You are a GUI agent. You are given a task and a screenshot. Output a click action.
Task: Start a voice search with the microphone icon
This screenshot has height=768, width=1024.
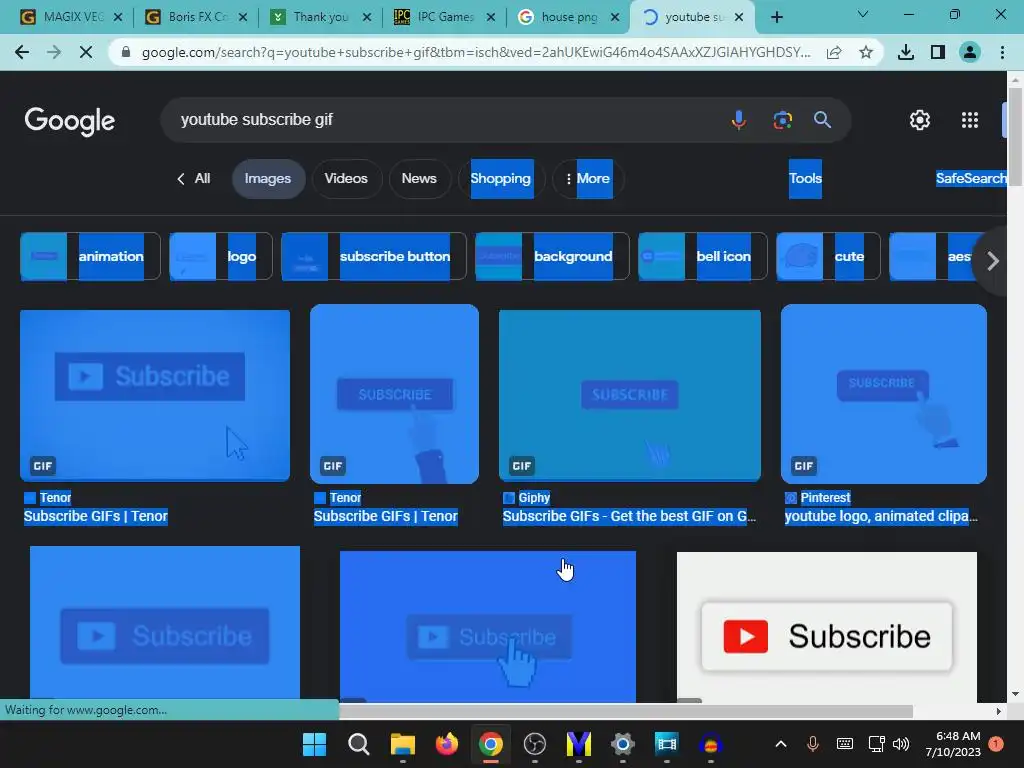(739, 120)
